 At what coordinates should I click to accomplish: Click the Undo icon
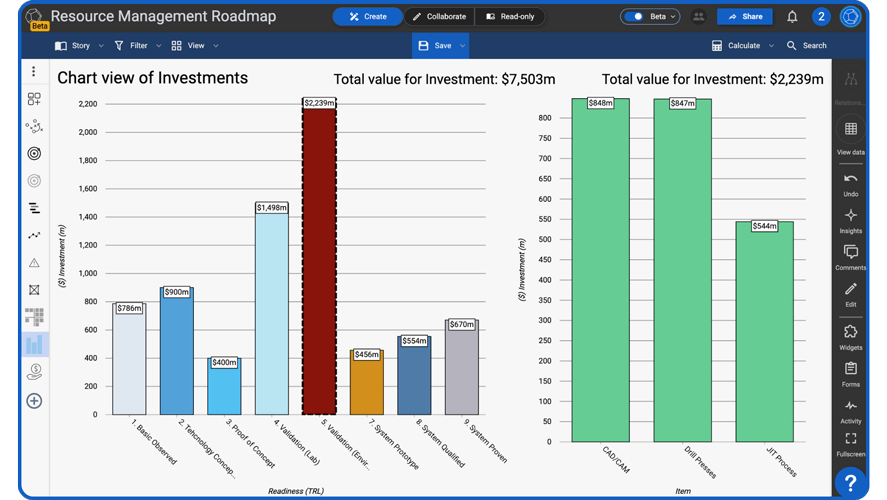click(x=850, y=183)
